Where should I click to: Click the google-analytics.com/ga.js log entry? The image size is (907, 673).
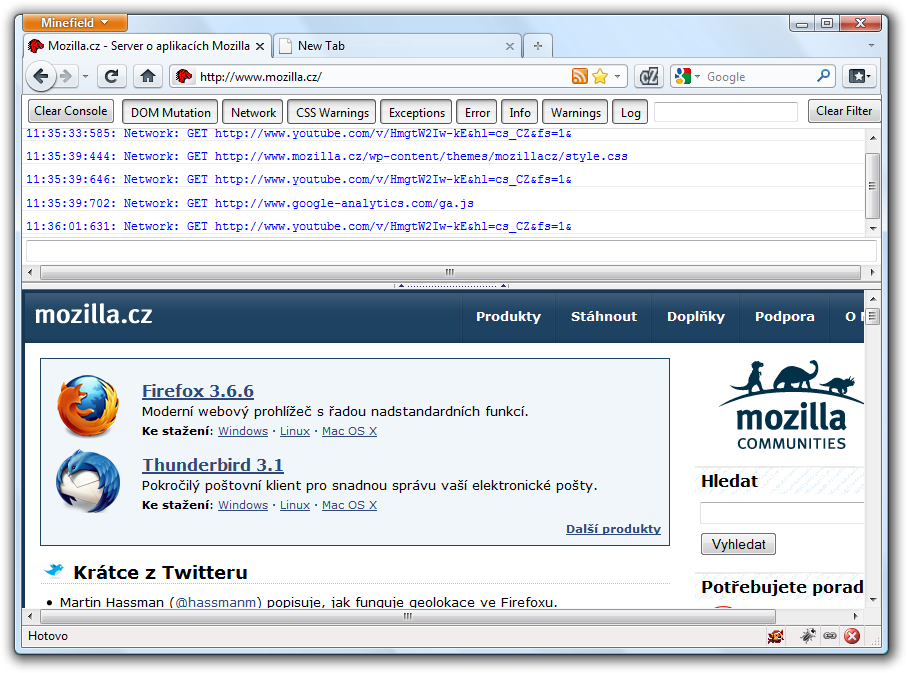click(x=250, y=203)
